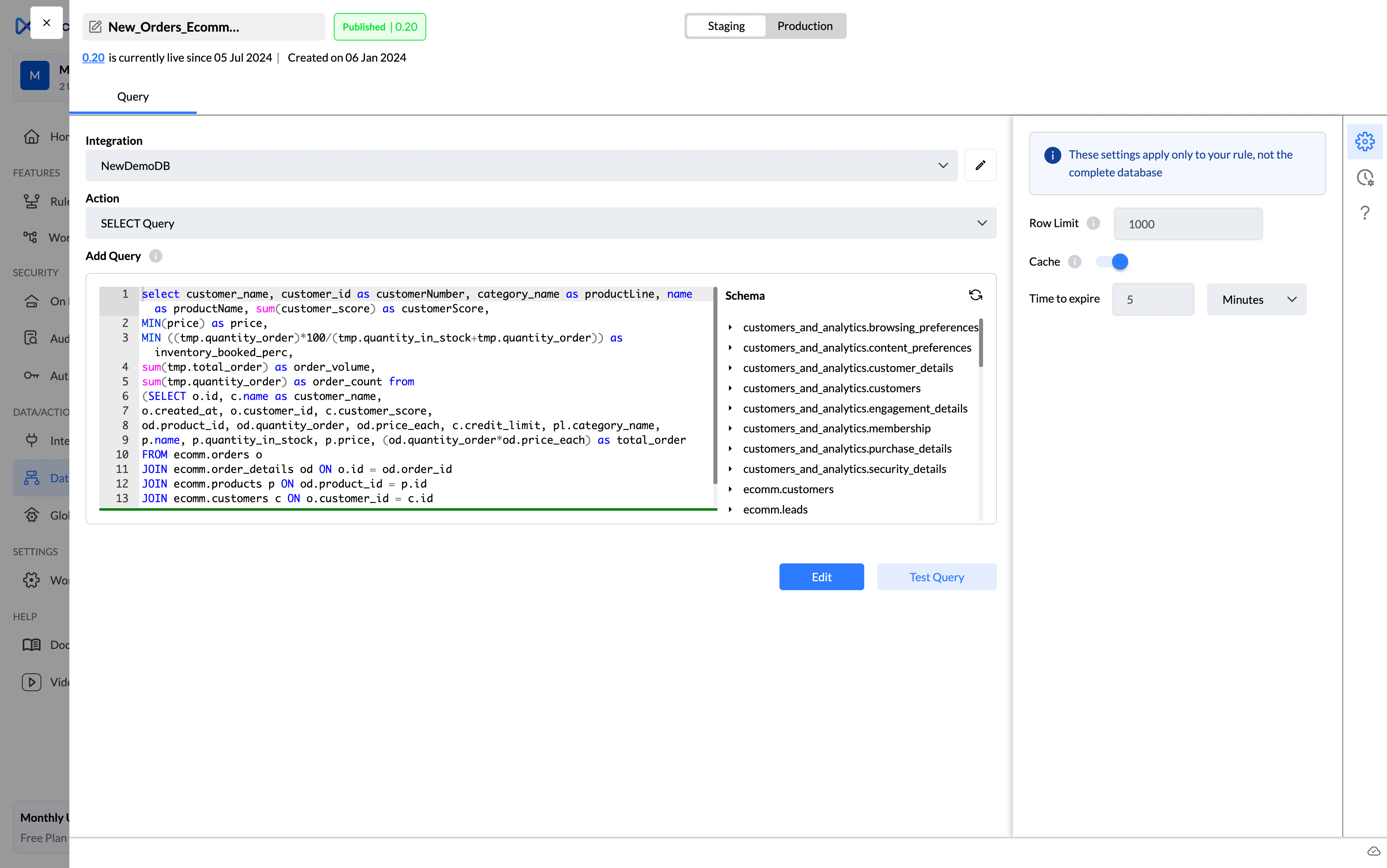Click the schema refresh icon

975,295
